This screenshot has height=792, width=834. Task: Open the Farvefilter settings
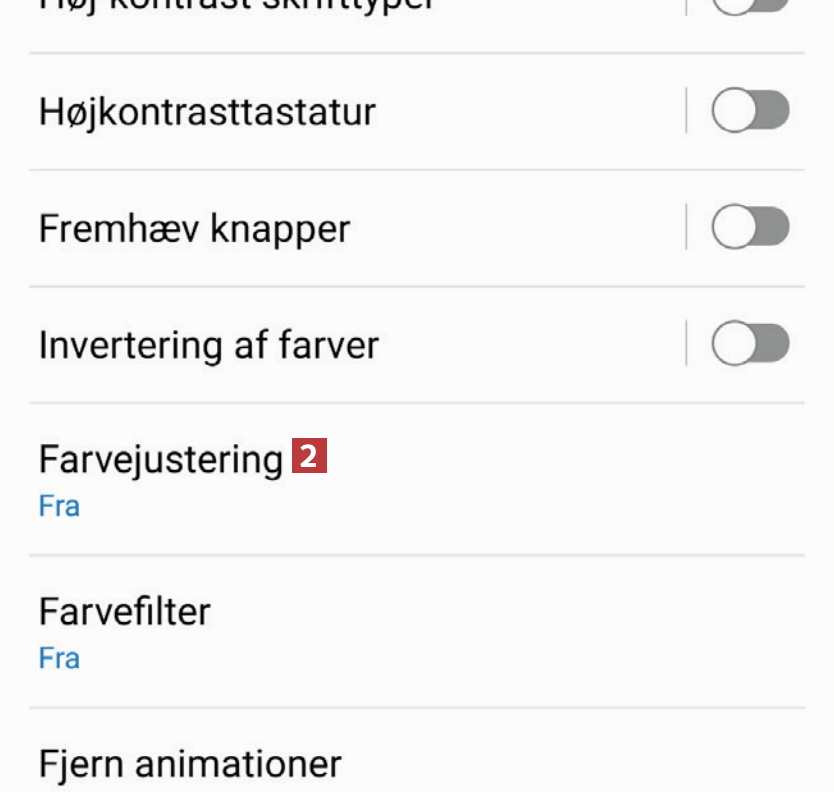point(125,611)
